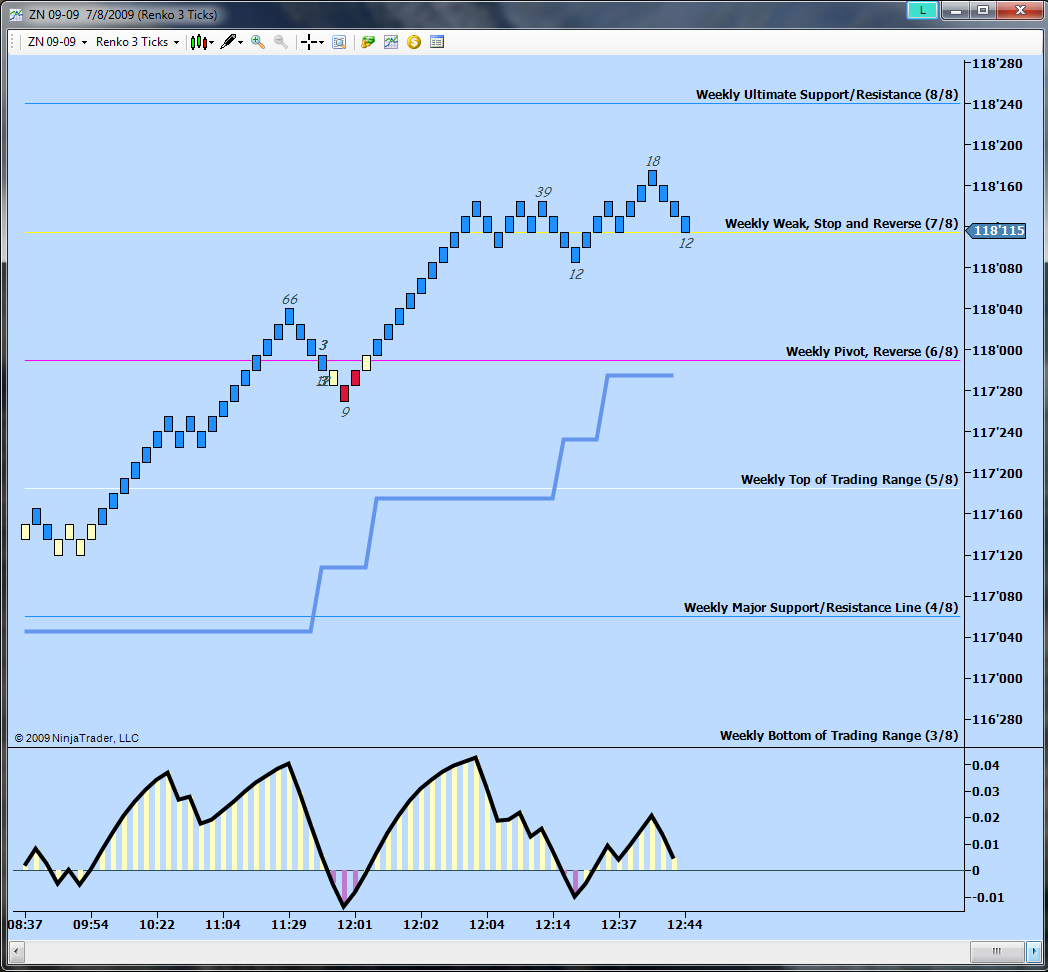Open the Renko 3 Ticks interval dropdown
This screenshot has height=972, width=1048.
tap(138, 42)
